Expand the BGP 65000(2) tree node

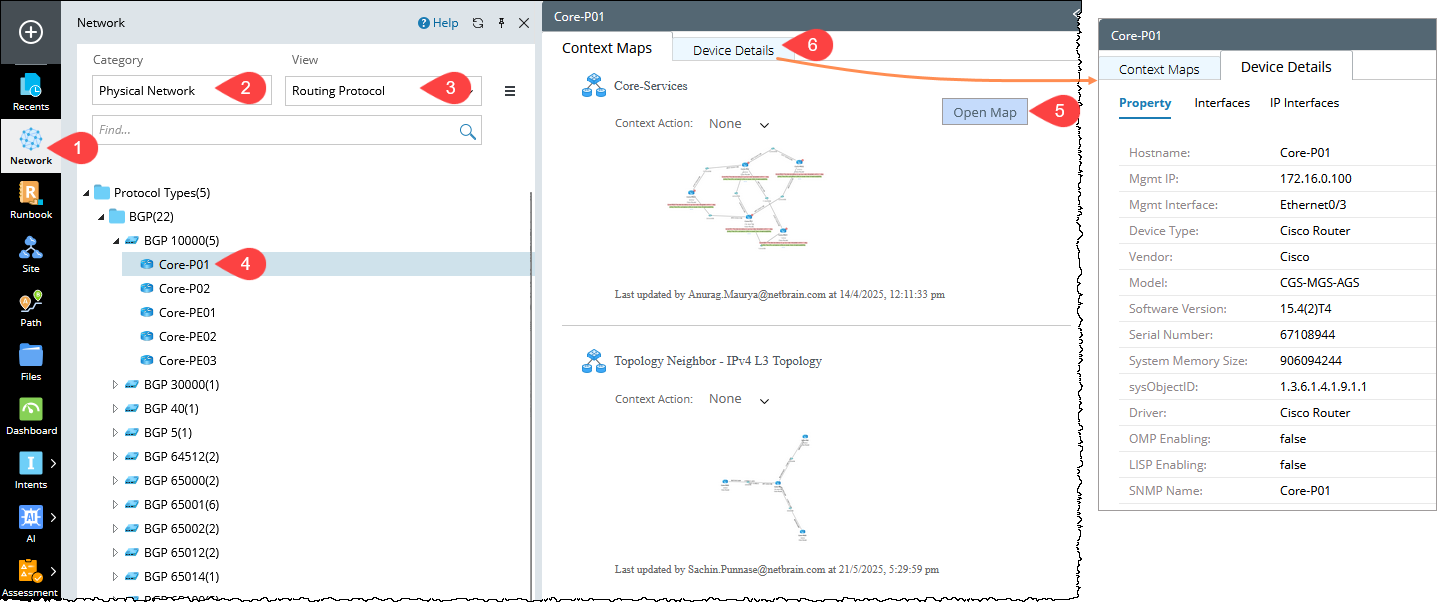[115, 480]
